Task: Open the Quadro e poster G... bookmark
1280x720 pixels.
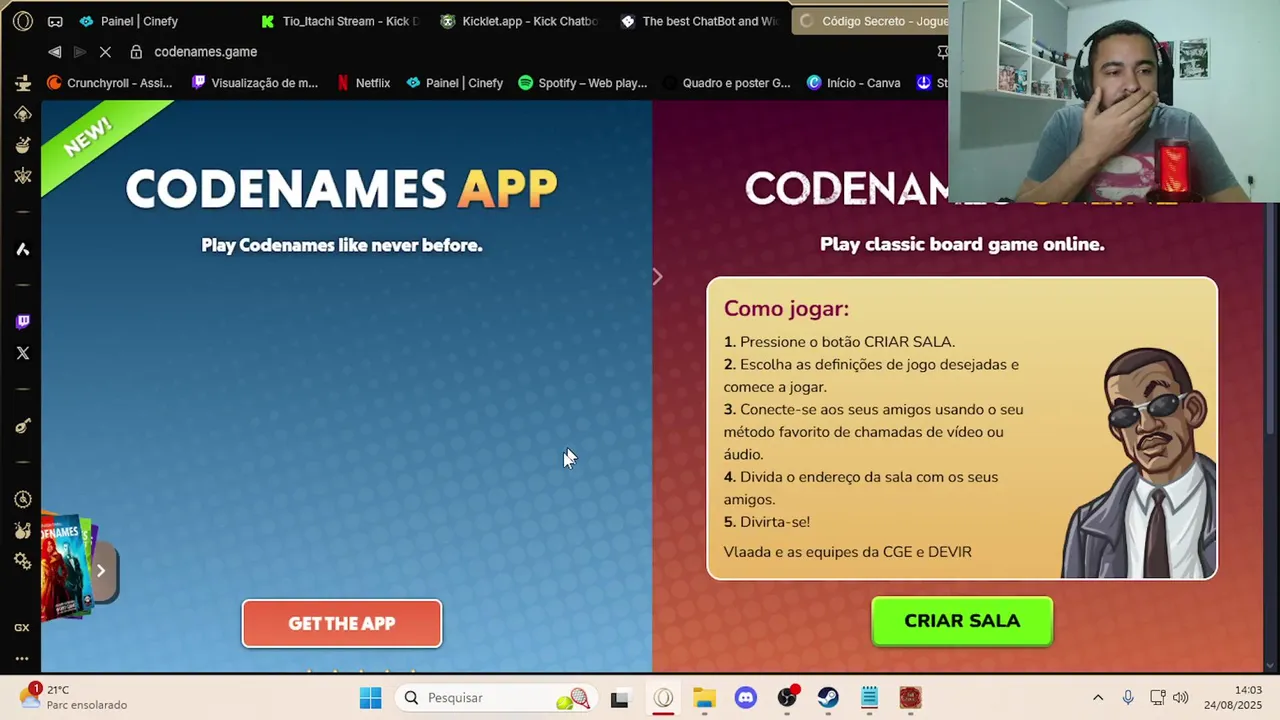Action: click(727, 83)
